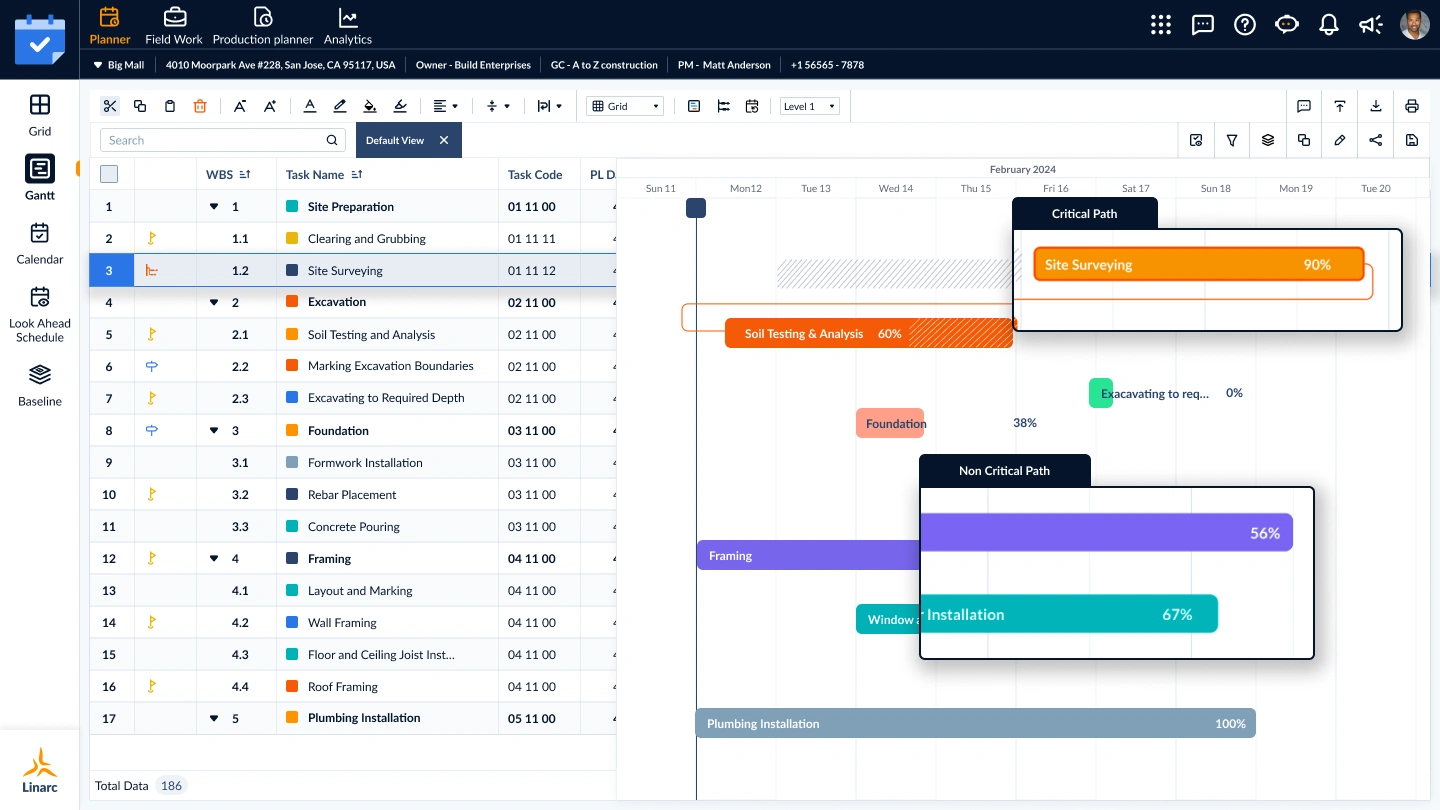Click the duplicate view icon
Screen dimensions: 1440x810
tap(1304, 140)
